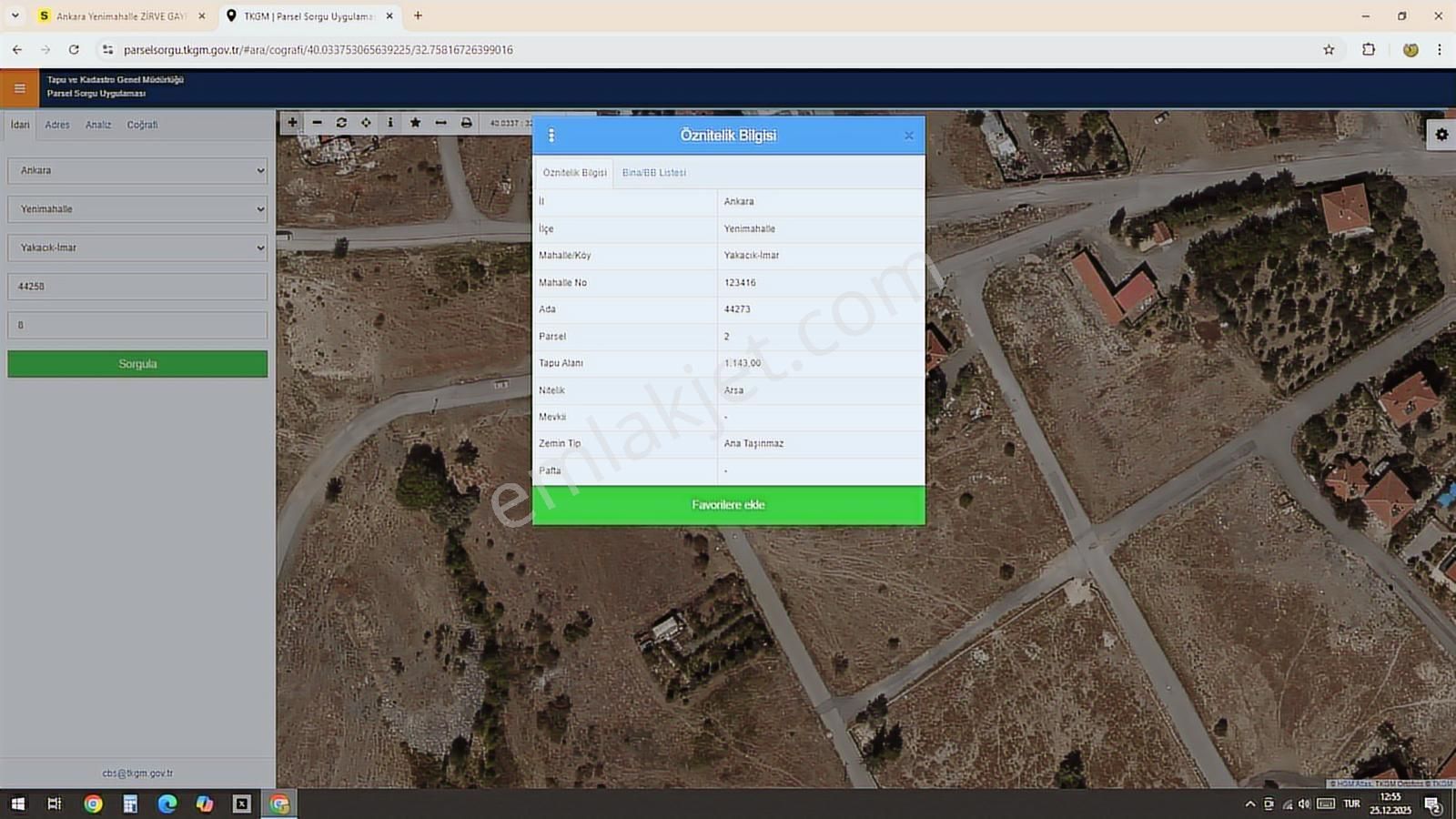This screenshot has width=1456, height=819.
Task: Expand the Yakacık-İmar neighborhood dropdown
Action: 137,248
